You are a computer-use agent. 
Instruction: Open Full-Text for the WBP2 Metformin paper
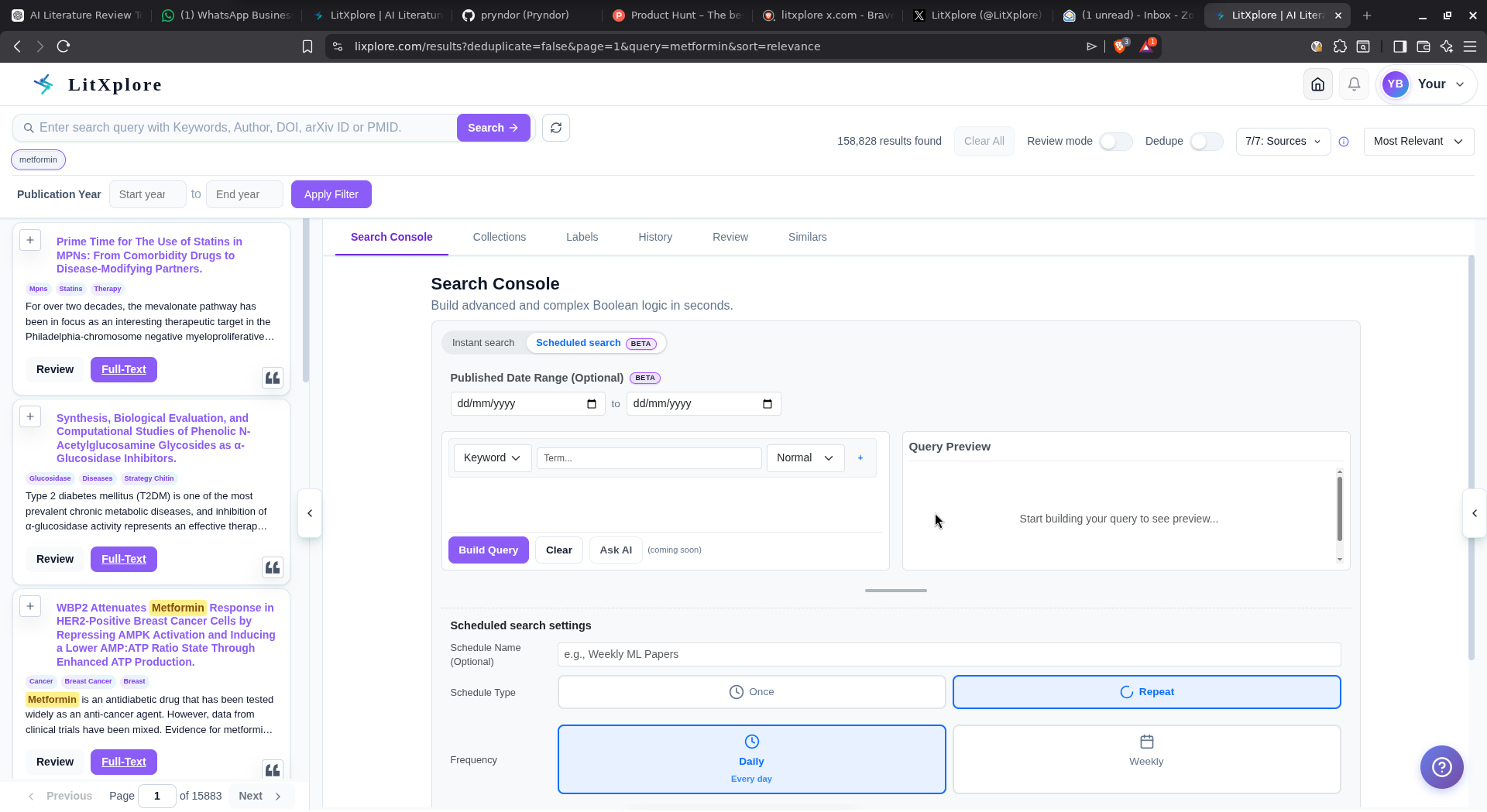(x=123, y=762)
